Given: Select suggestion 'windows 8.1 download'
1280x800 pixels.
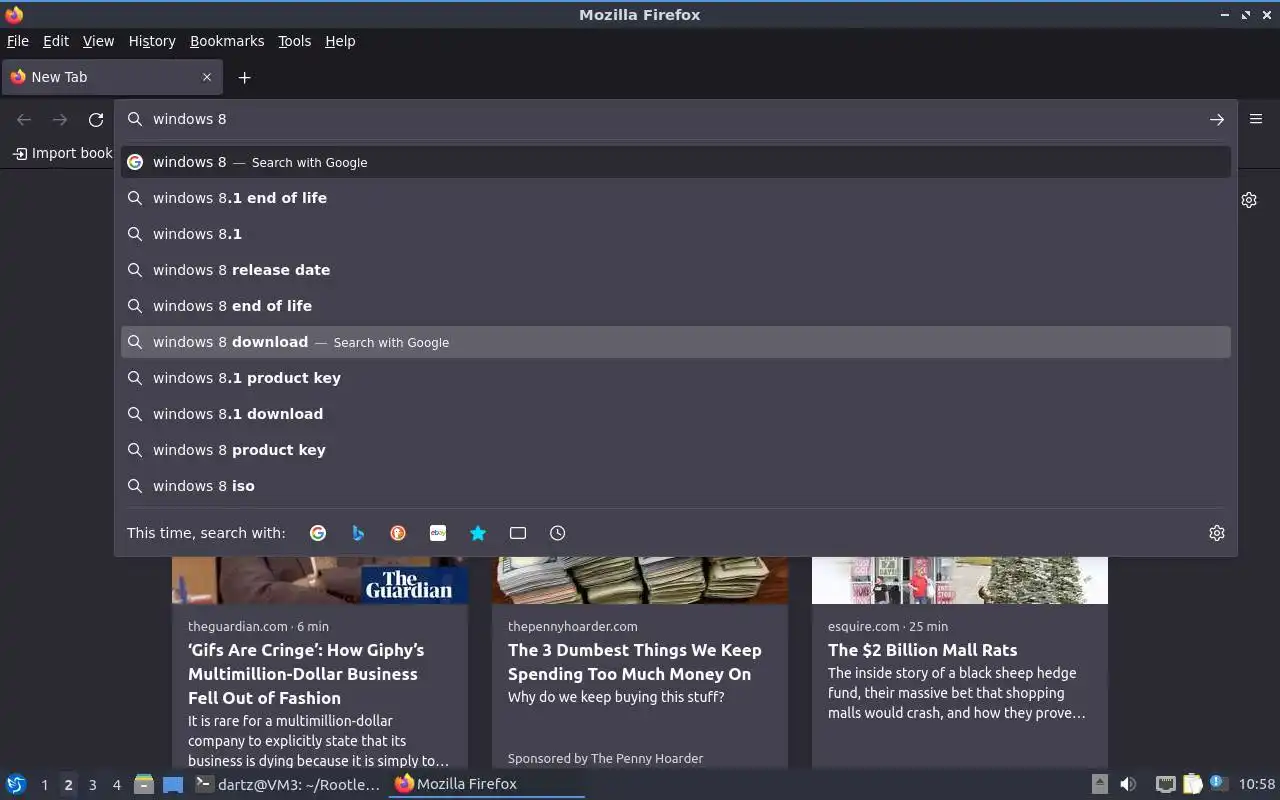Looking at the screenshot, I should (x=676, y=414).
